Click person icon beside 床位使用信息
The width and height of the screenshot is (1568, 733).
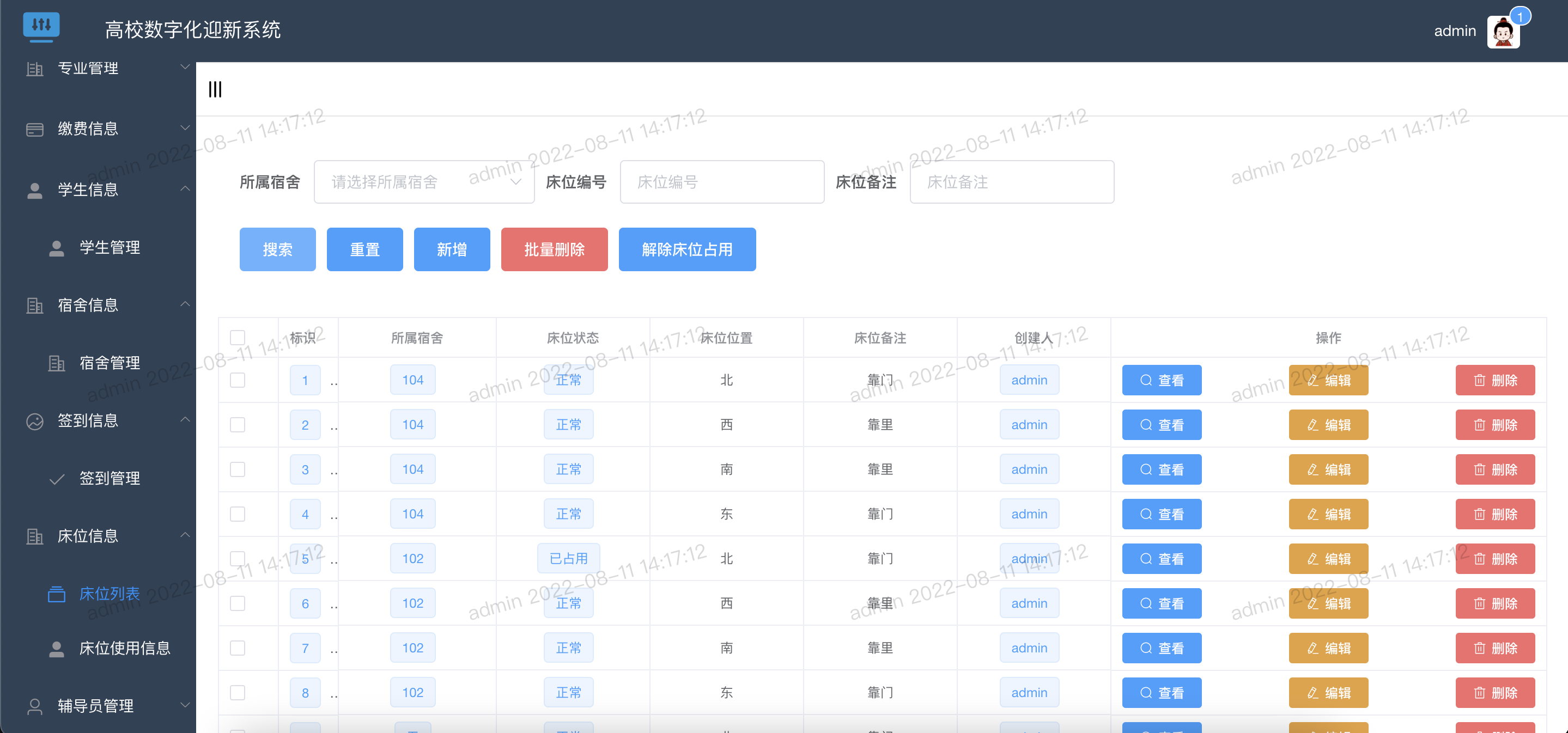57,649
